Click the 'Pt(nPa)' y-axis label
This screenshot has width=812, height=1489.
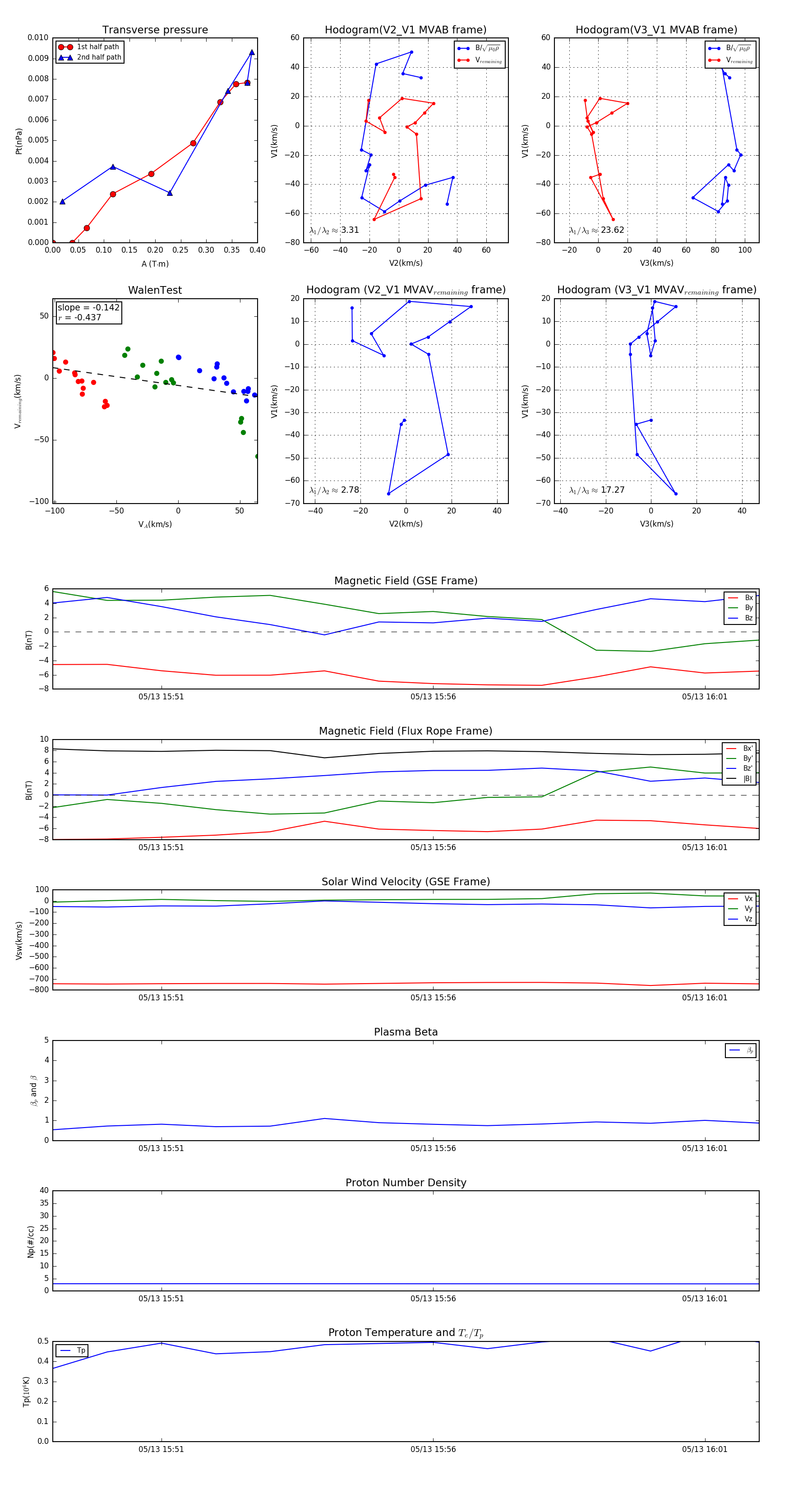tap(18, 140)
